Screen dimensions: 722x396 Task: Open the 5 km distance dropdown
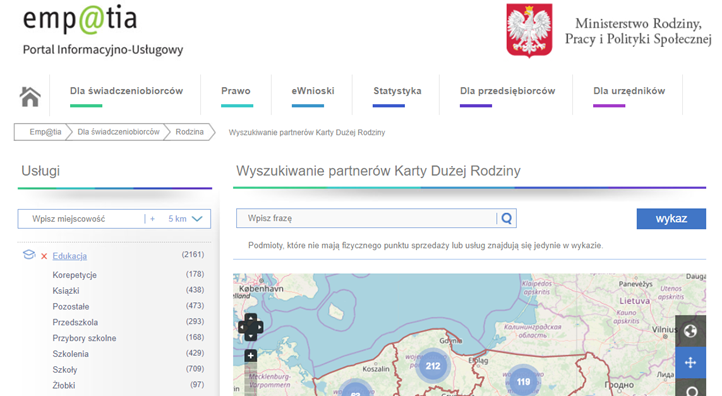[x=185, y=219]
